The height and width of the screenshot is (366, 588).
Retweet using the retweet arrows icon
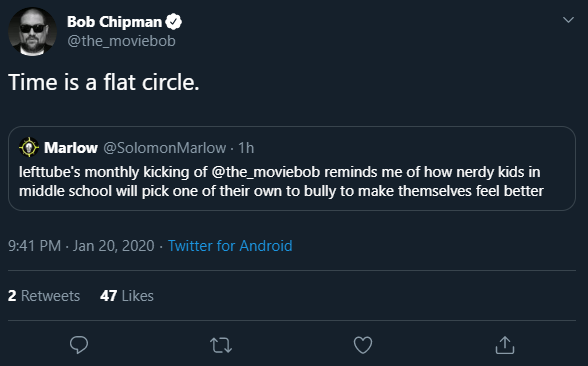221,345
